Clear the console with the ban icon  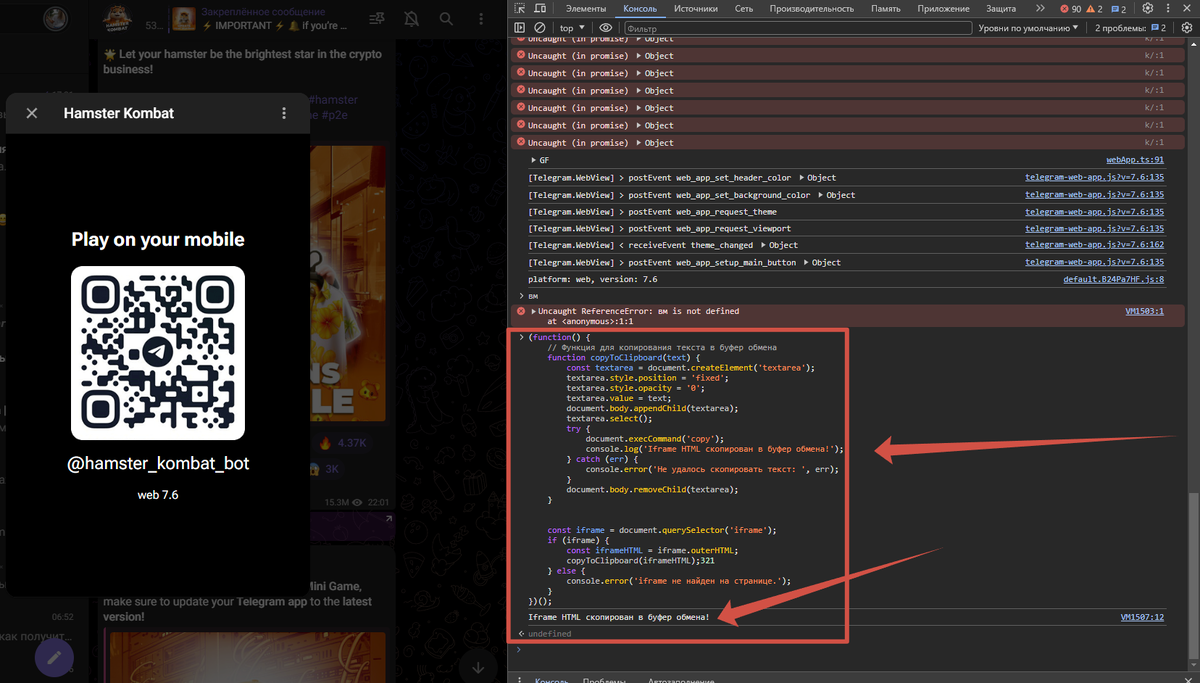540,28
